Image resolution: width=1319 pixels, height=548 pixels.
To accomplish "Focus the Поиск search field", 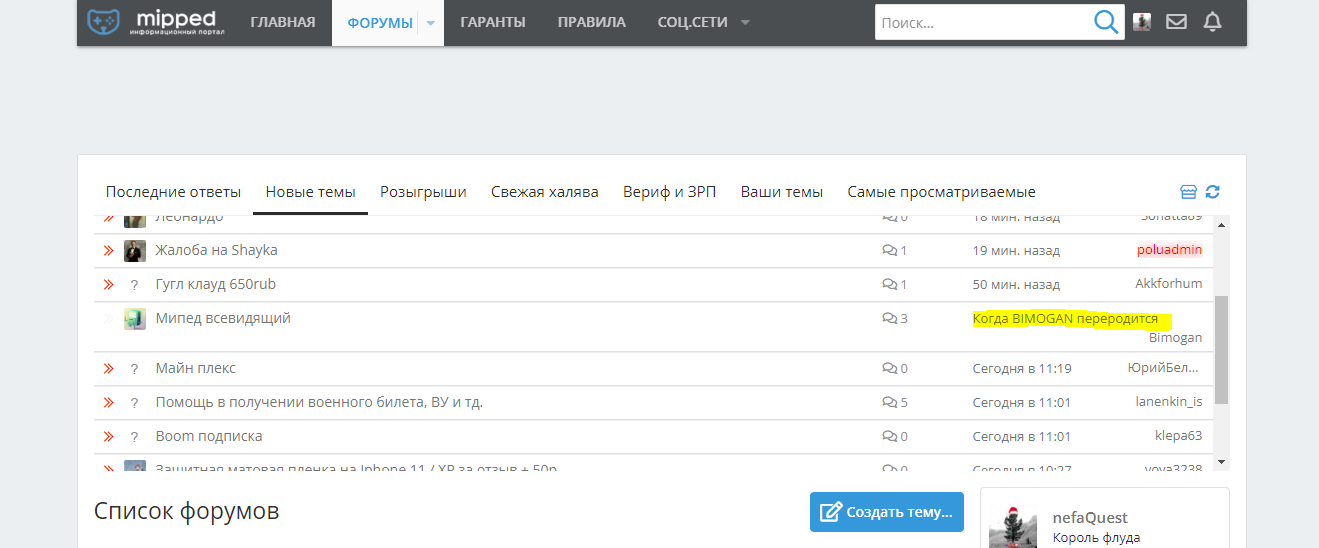I will point(983,22).
